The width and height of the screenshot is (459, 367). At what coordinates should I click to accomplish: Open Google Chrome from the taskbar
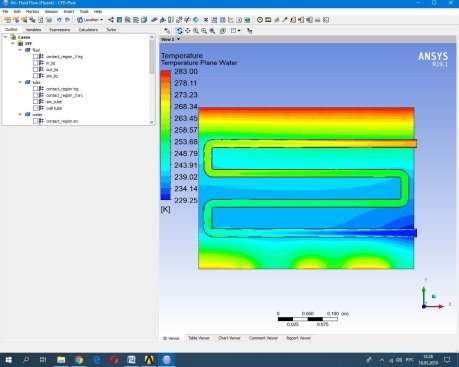(79, 360)
